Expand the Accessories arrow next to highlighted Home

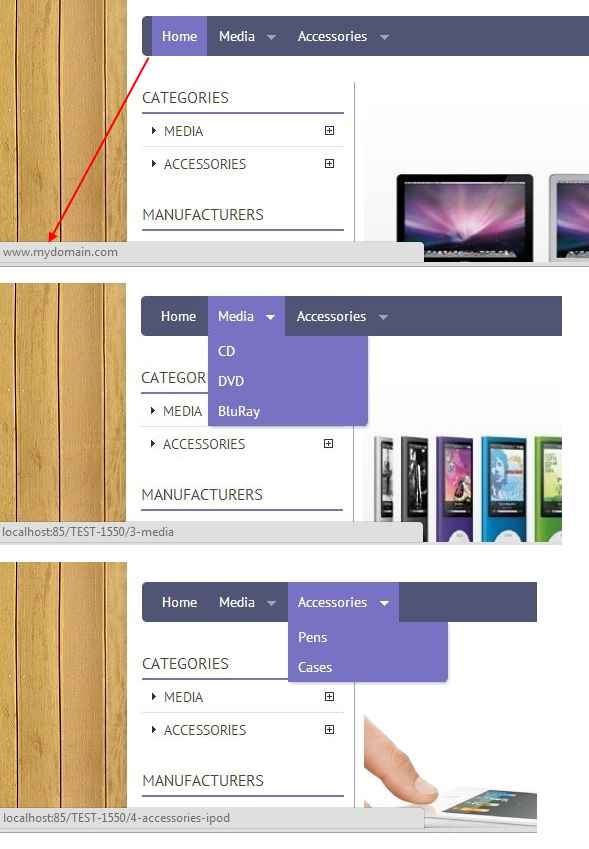point(384,37)
